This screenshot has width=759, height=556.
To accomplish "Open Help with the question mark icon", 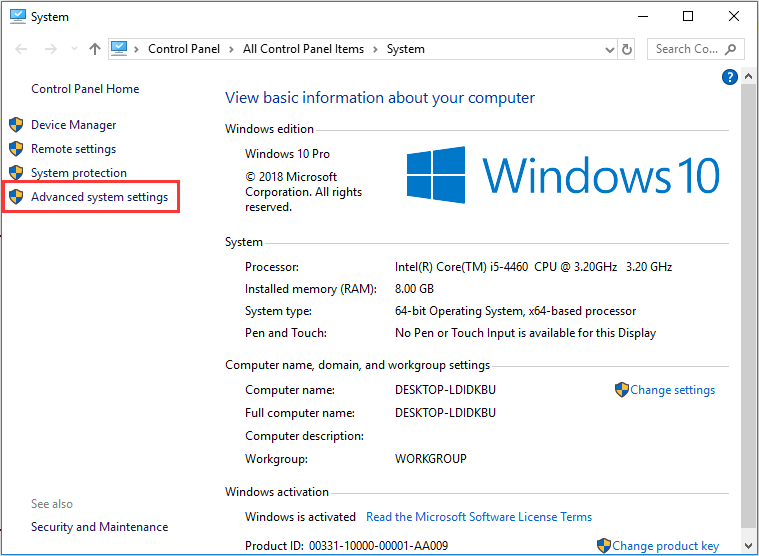I will (729, 77).
